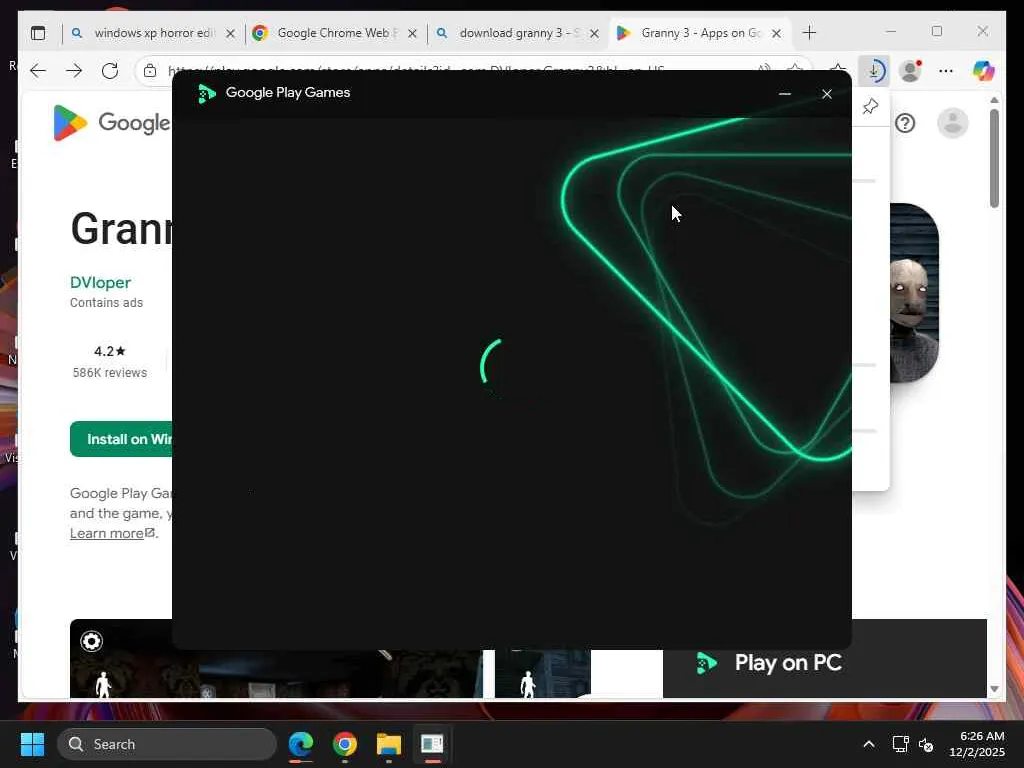Open the Copilot sidebar icon

(x=983, y=71)
